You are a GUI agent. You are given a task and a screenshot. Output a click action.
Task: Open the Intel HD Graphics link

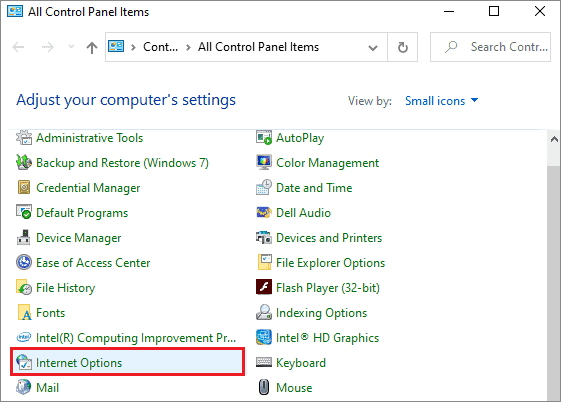coord(327,338)
